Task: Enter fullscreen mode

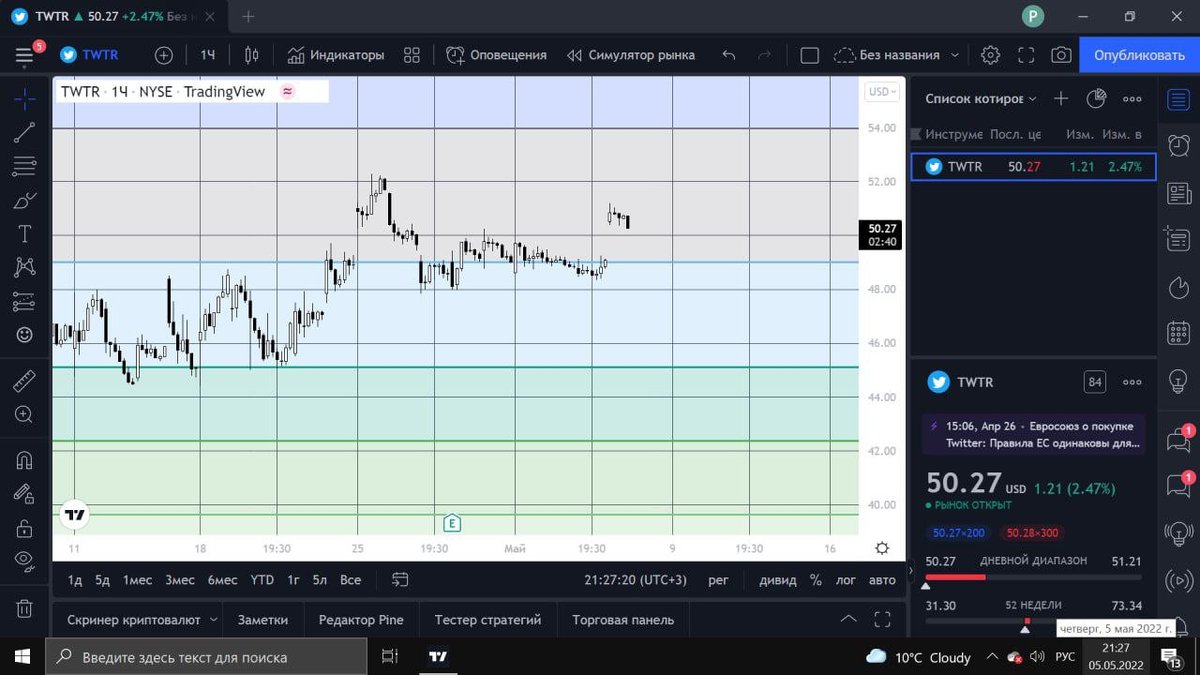Action: (x=1025, y=55)
